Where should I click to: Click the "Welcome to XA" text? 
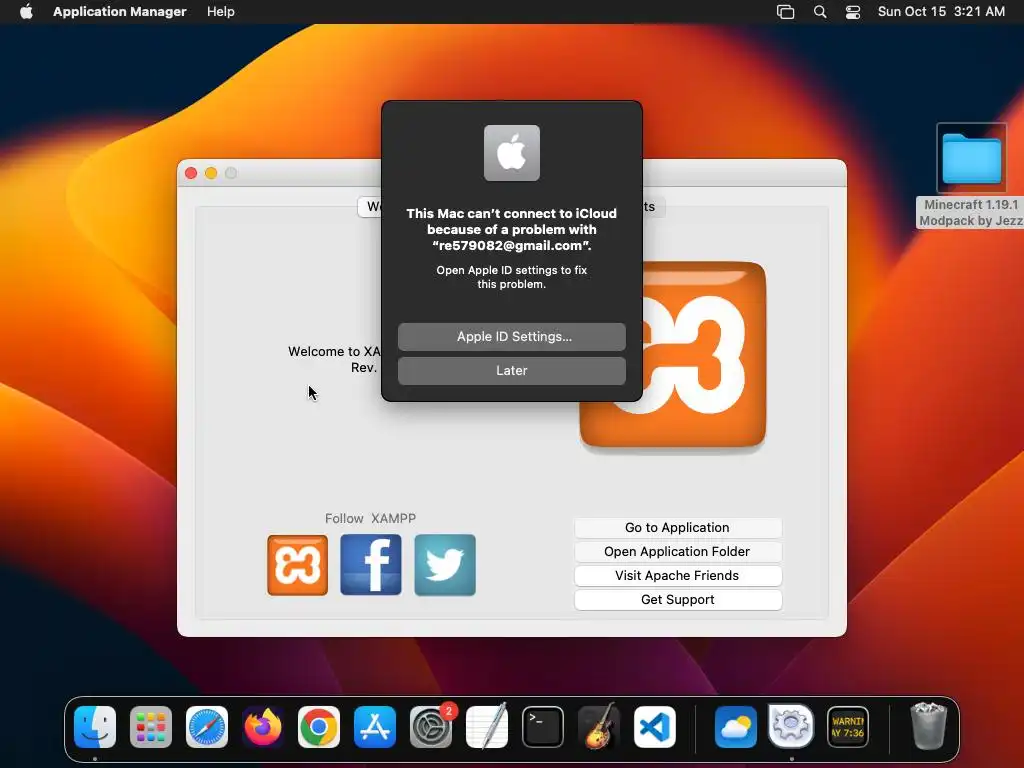click(334, 351)
